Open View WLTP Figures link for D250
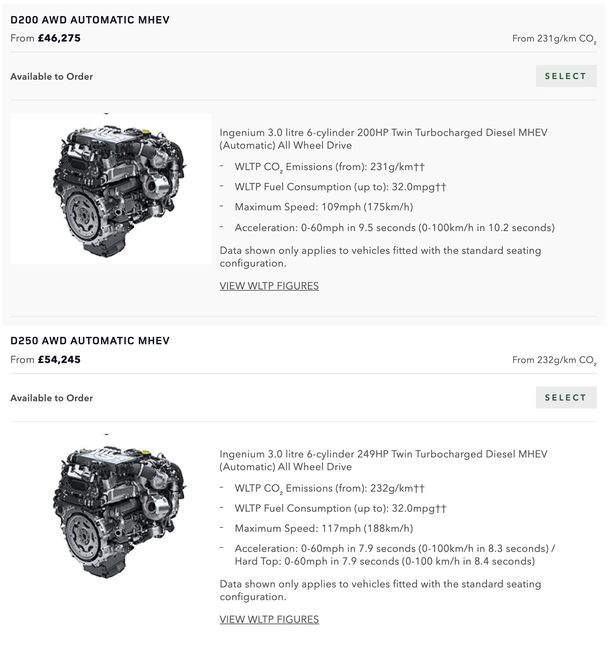Image resolution: width=609 pixels, height=649 pixels. pos(269,620)
